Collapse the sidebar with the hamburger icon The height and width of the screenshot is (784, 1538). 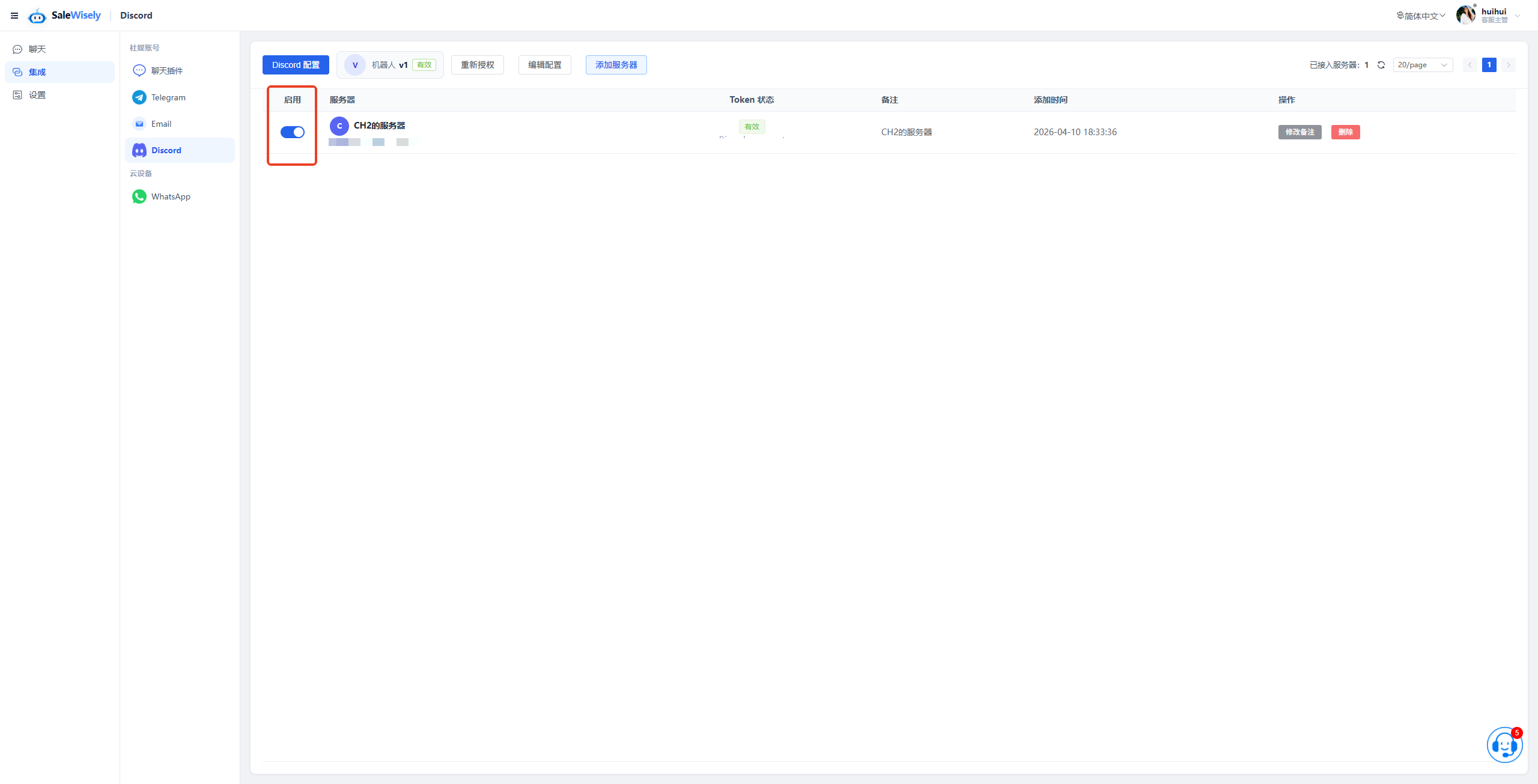click(14, 16)
